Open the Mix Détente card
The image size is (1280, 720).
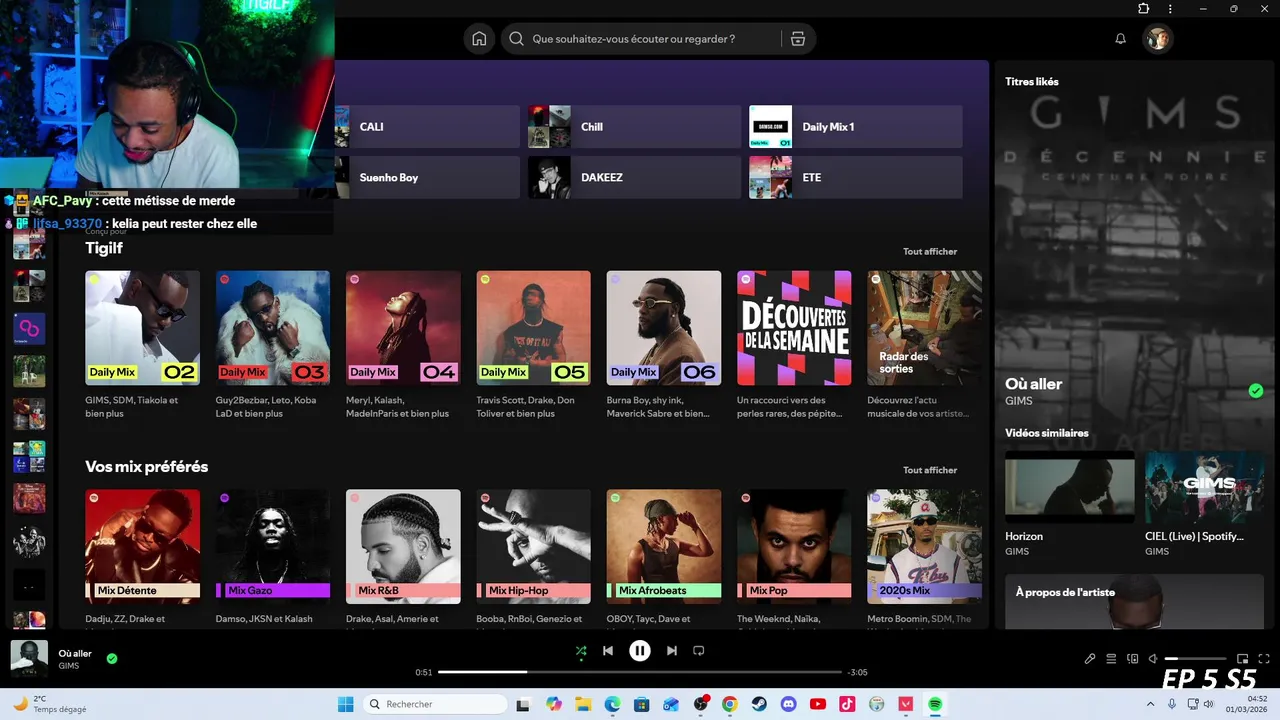pyautogui.click(x=142, y=546)
